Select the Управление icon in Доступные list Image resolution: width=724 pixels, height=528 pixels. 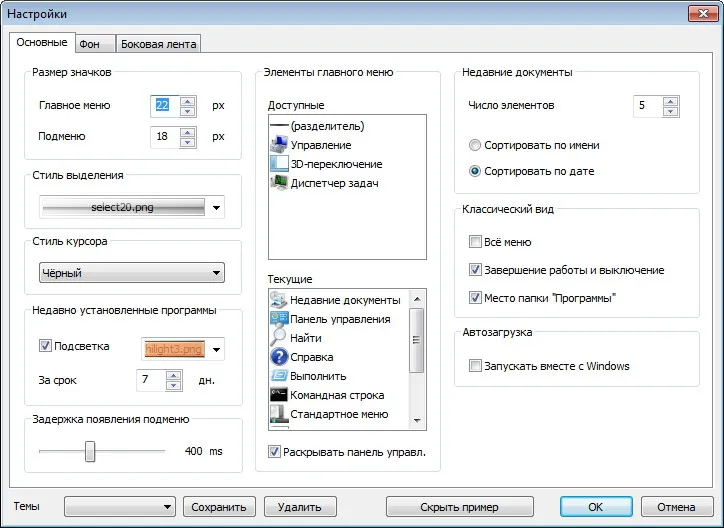click(279, 145)
